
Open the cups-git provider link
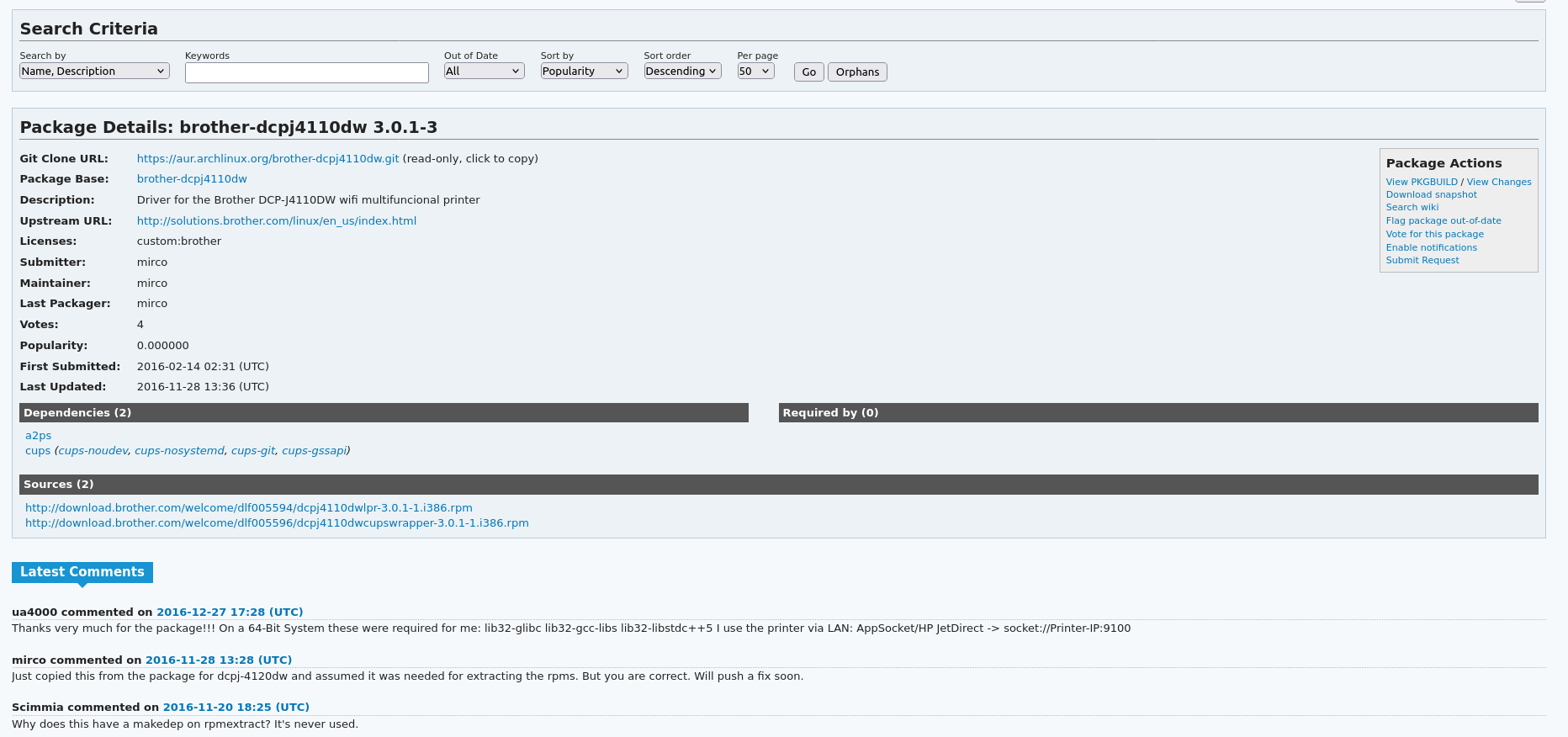tap(253, 451)
